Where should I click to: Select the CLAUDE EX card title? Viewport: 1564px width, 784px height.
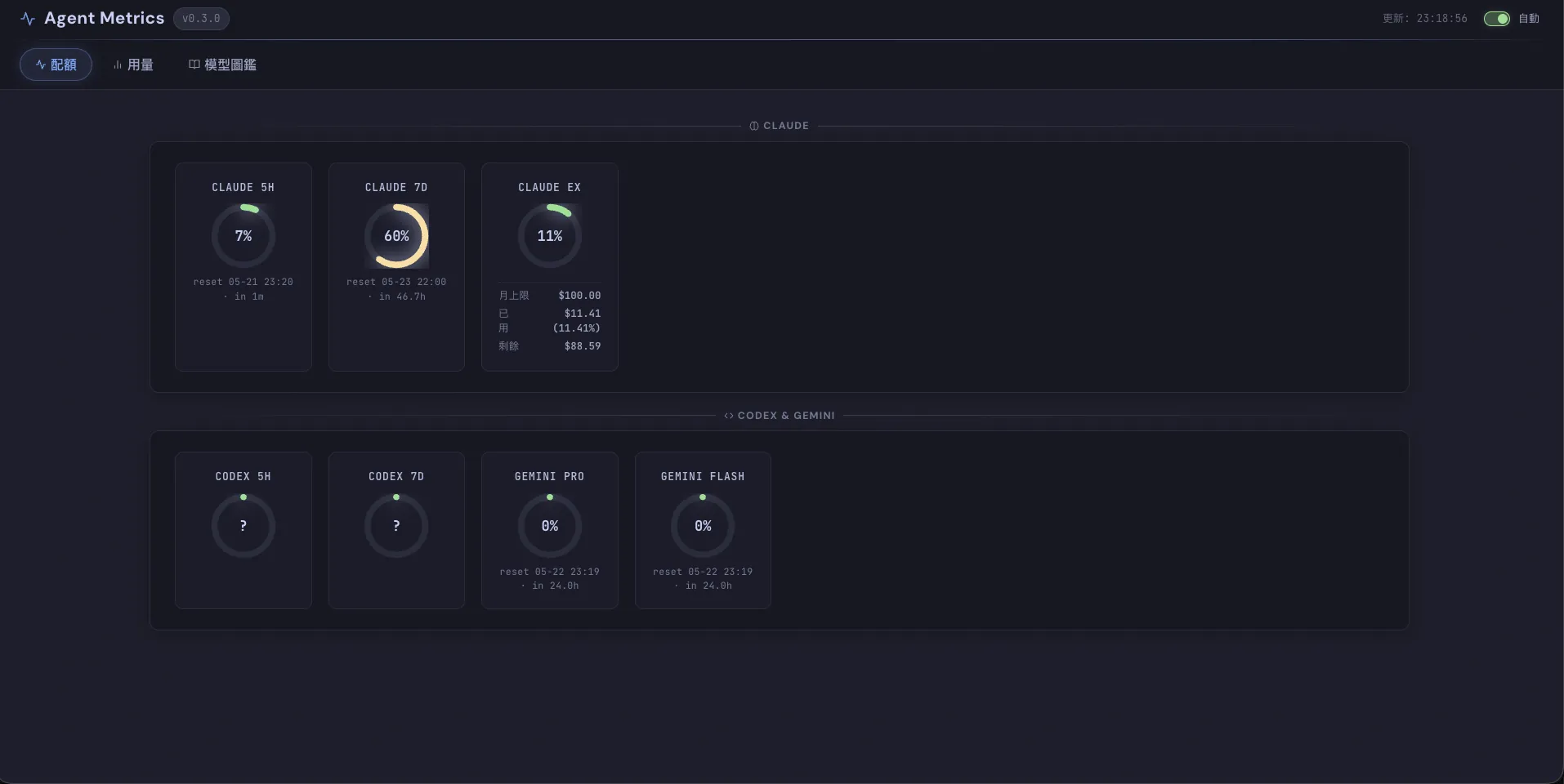(x=550, y=188)
